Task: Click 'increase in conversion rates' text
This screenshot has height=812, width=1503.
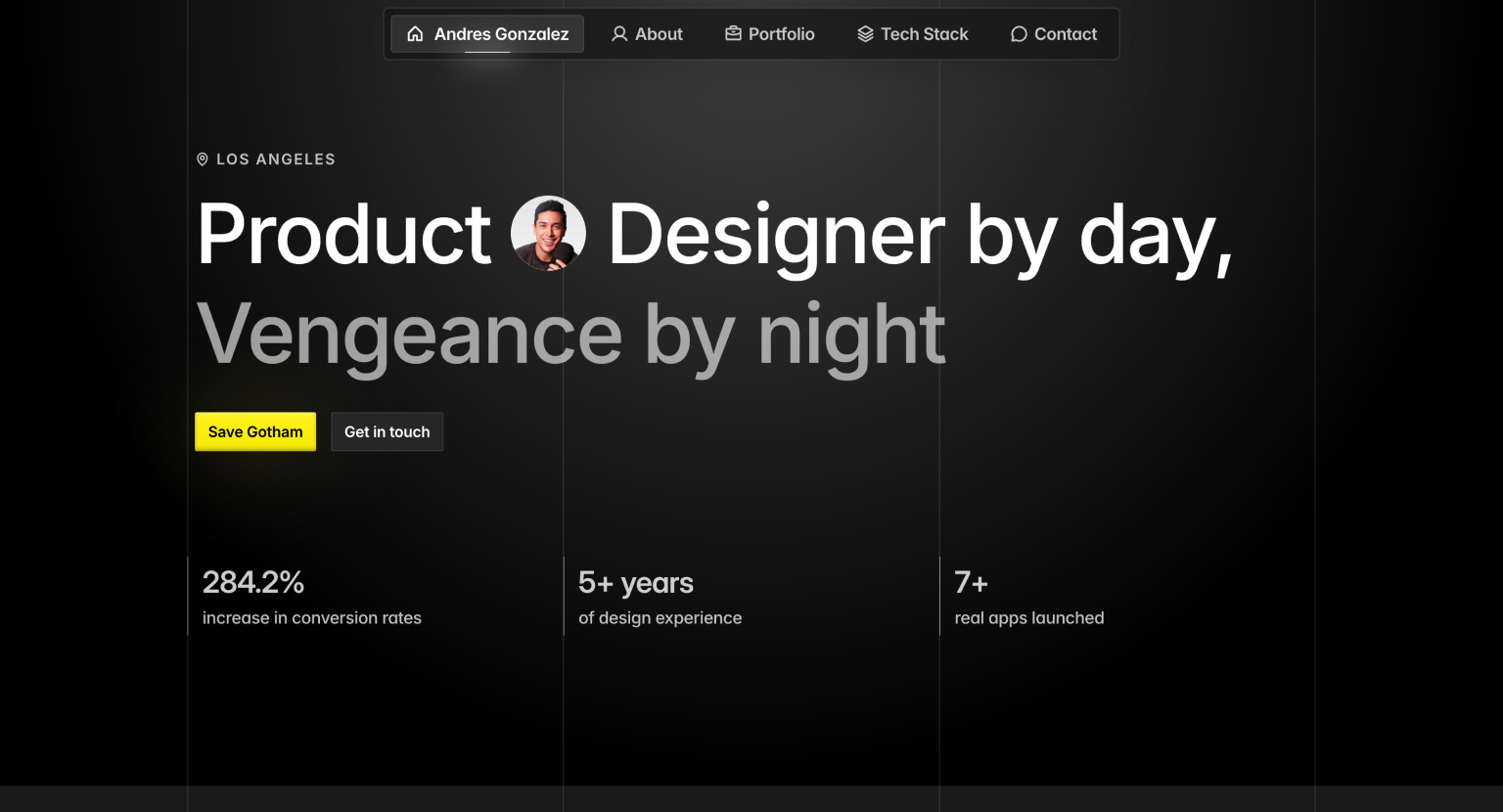Action: pyautogui.click(x=312, y=618)
